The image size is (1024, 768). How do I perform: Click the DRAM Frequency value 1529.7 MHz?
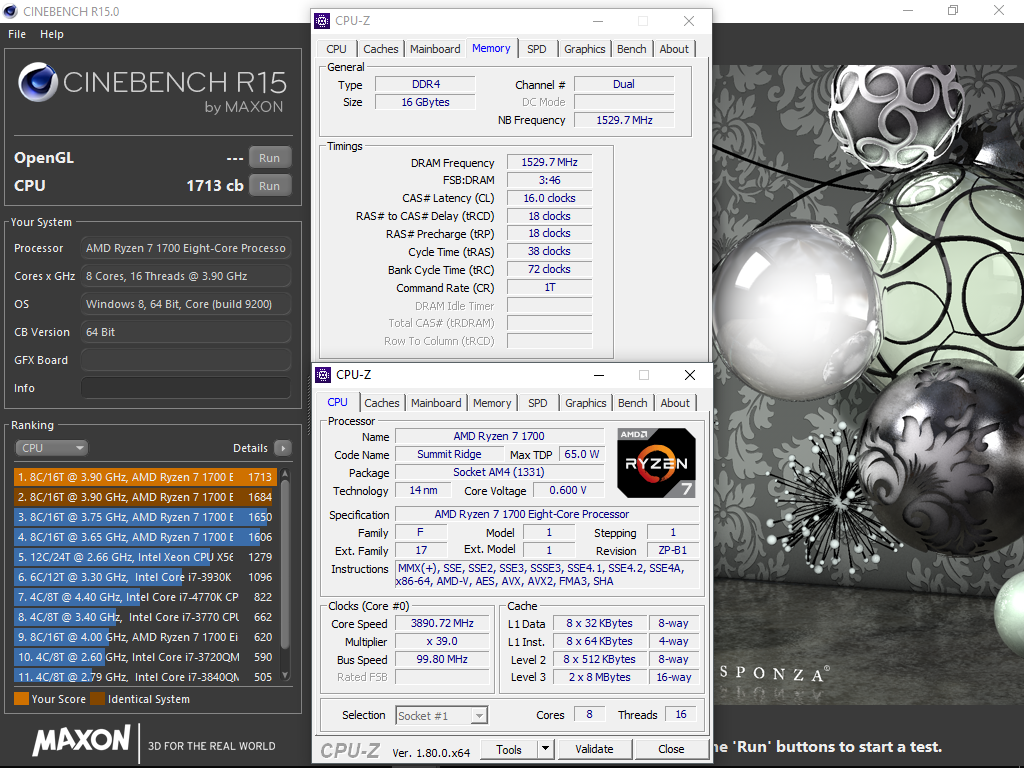click(x=549, y=162)
